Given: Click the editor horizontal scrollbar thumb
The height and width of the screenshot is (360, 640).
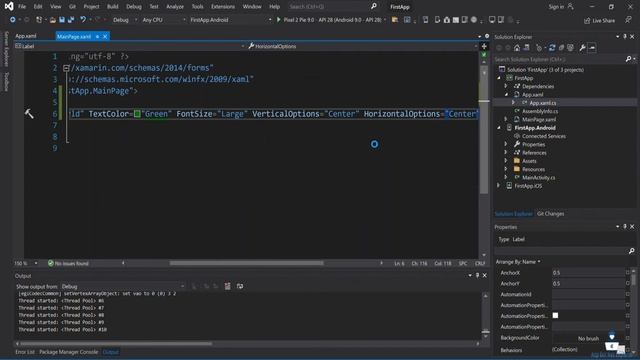Looking at the screenshot, I should [247, 263].
